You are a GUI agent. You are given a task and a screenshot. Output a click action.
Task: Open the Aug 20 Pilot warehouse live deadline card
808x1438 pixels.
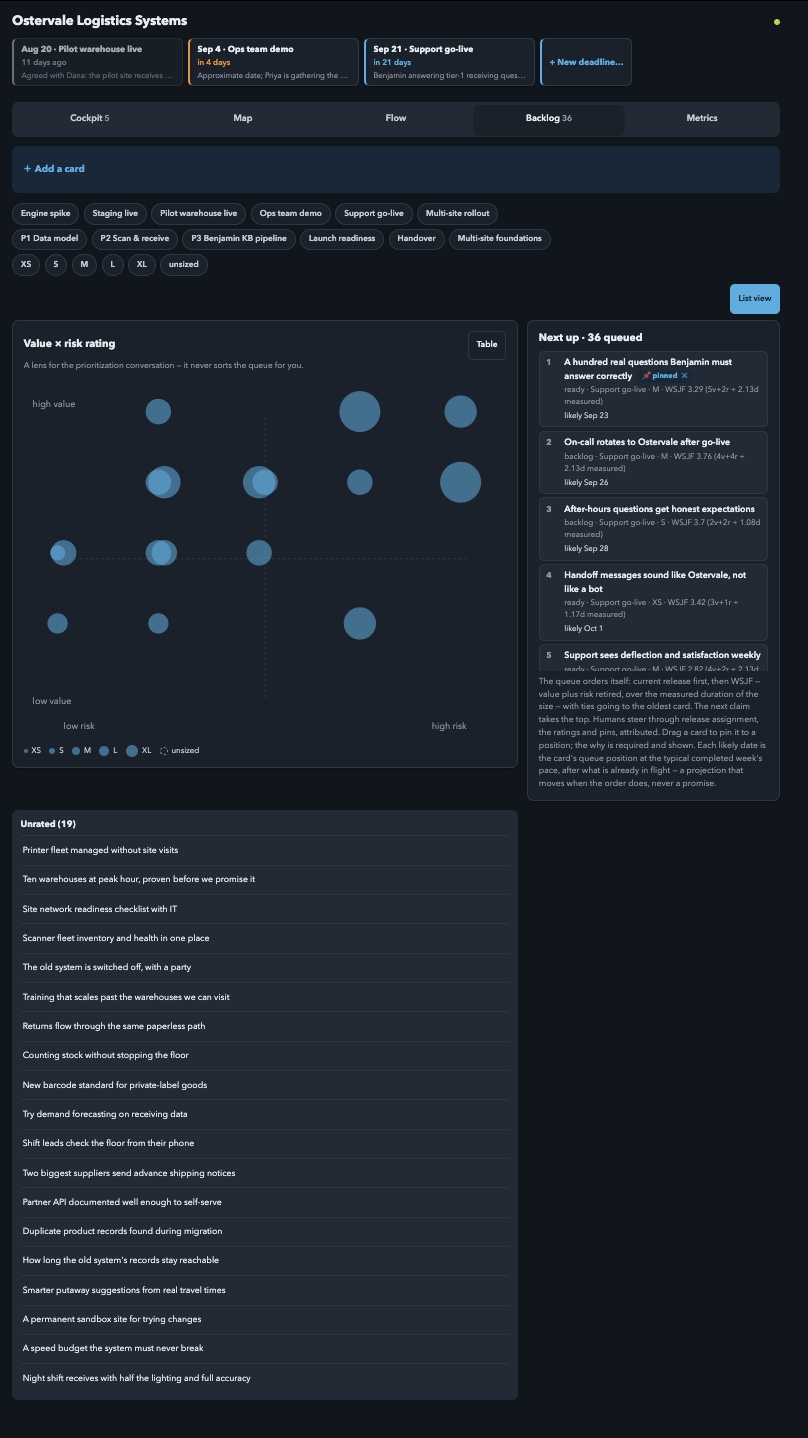pos(98,62)
